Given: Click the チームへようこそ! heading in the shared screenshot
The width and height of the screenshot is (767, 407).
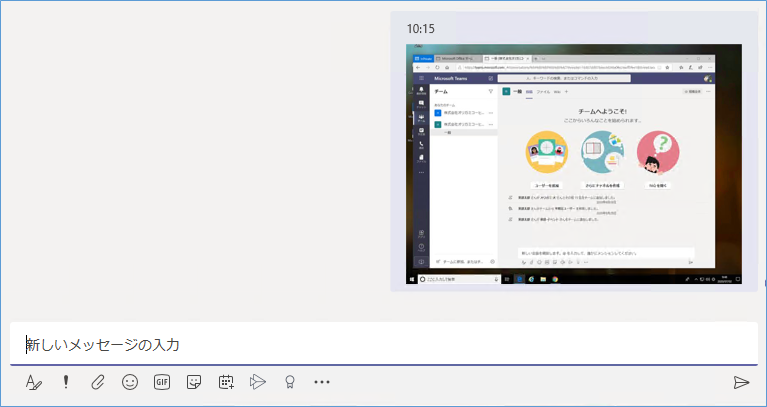Looking at the screenshot, I should click(x=601, y=113).
